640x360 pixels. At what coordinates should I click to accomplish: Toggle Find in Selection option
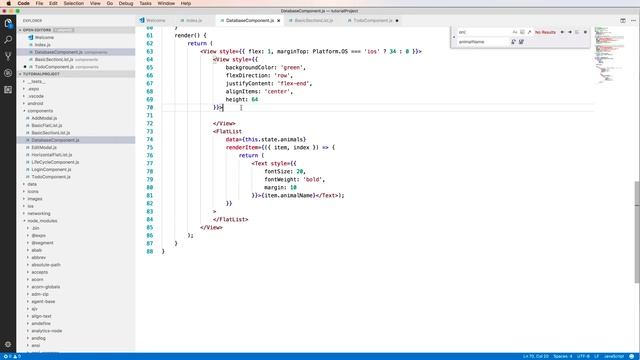(577, 32)
